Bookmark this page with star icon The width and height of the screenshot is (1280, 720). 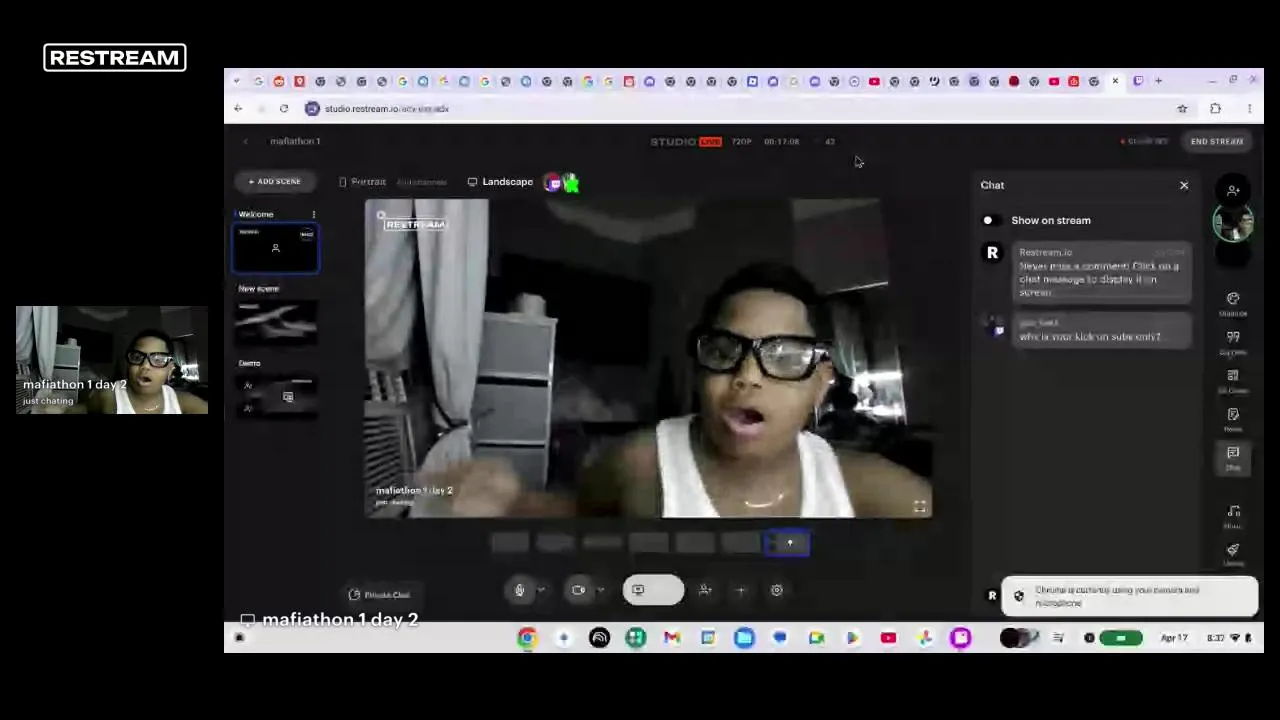[x=1182, y=108]
